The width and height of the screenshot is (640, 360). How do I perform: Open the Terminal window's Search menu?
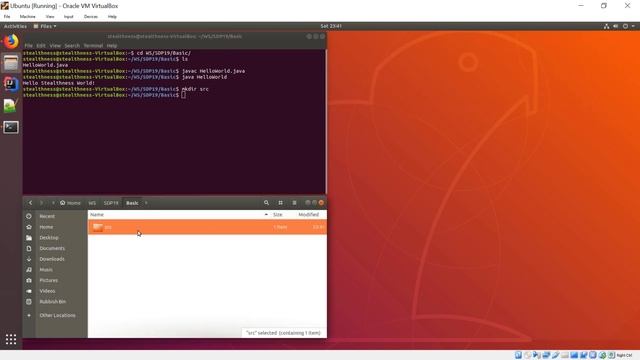tap(72, 46)
